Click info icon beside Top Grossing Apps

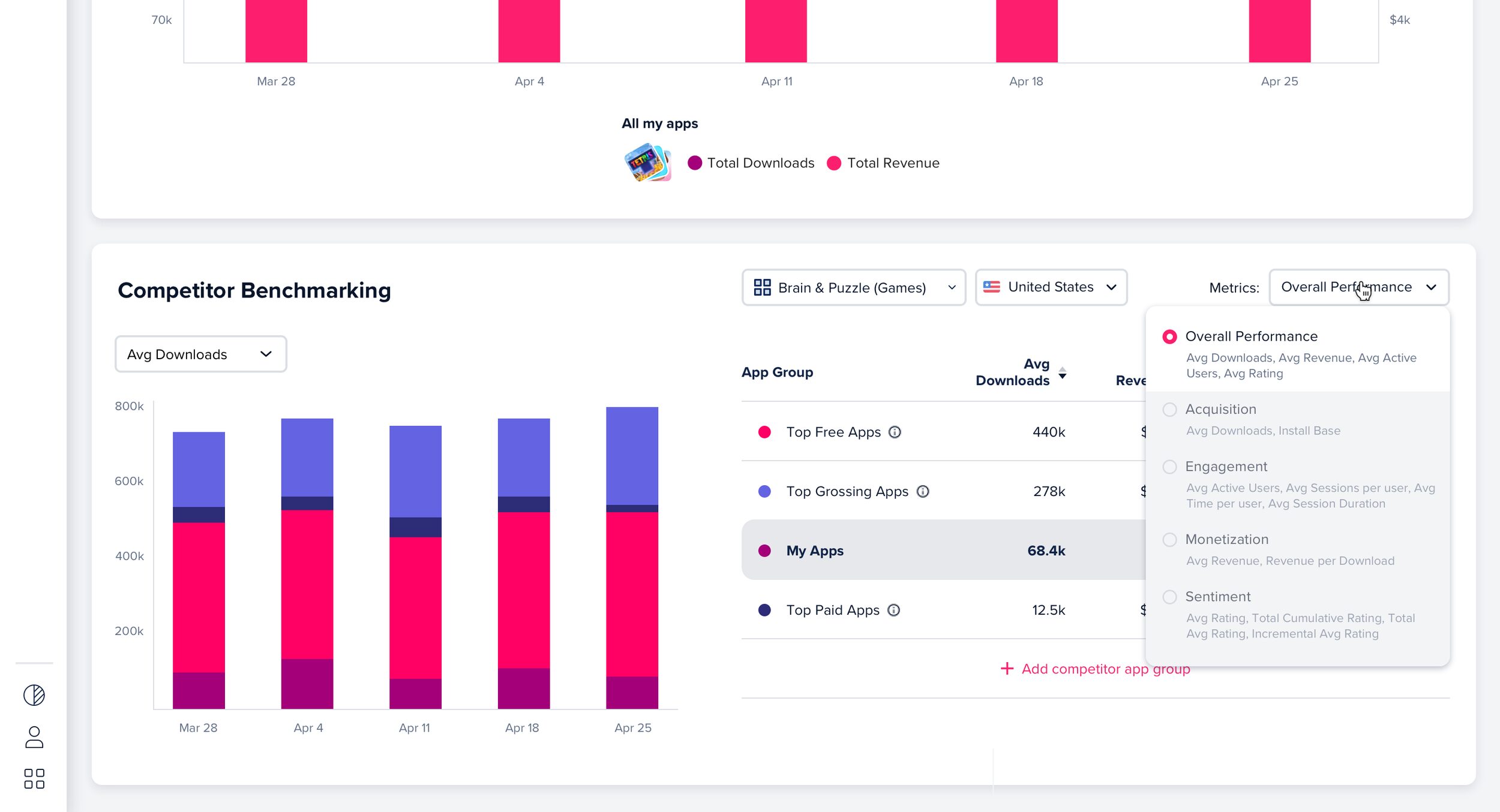click(x=923, y=491)
